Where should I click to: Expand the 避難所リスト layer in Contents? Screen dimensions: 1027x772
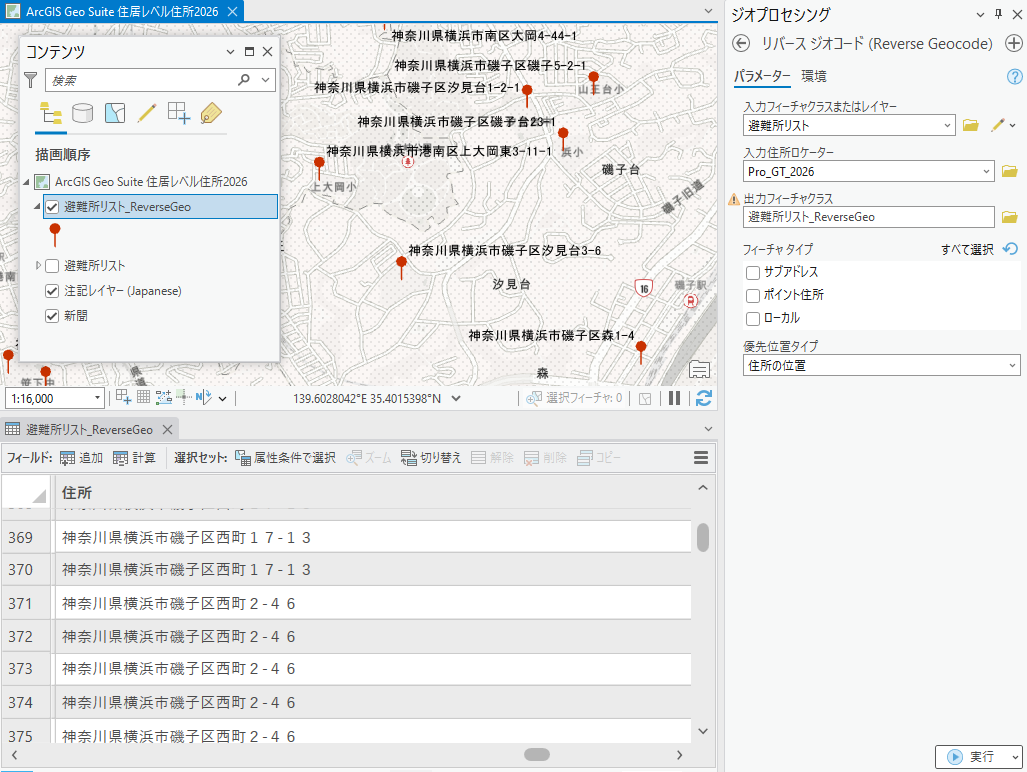[38, 265]
